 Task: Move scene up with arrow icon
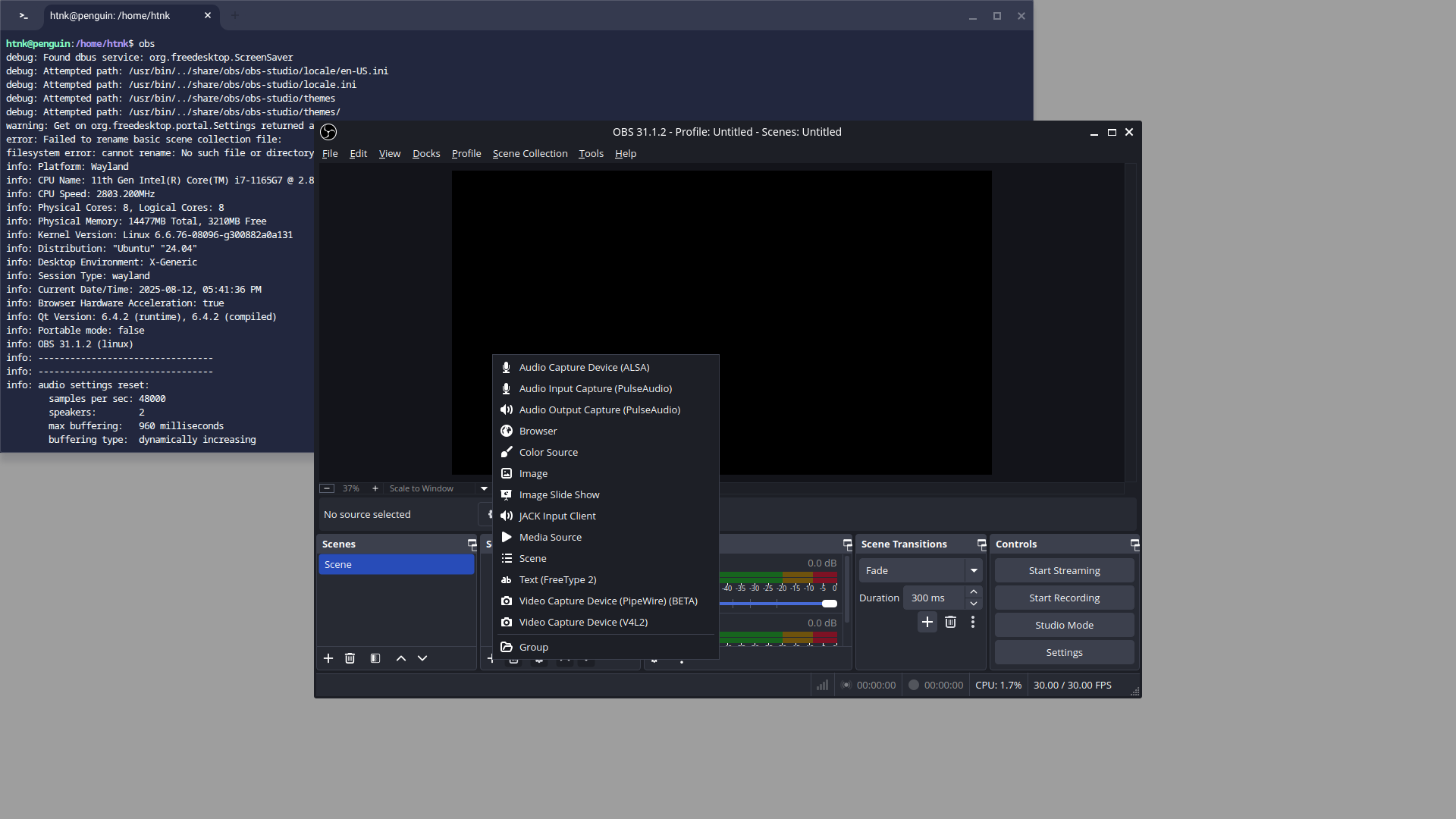click(x=401, y=658)
